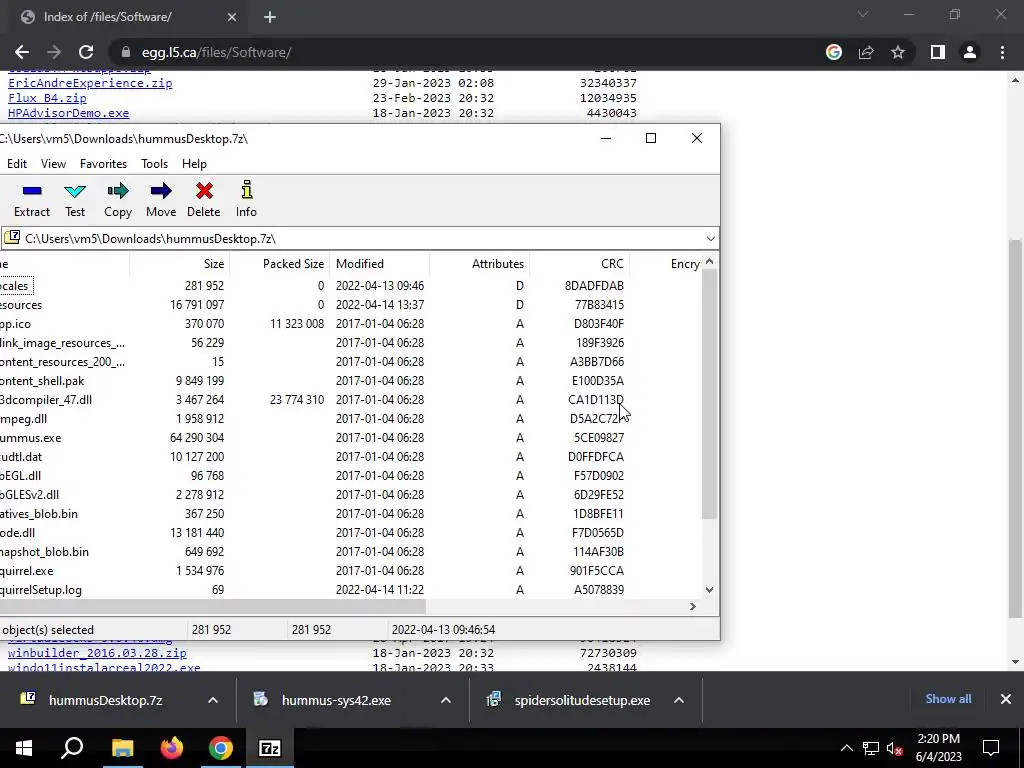The width and height of the screenshot is (1024, 768).
Task: Open the Windows Start menu
Action: 24,748
